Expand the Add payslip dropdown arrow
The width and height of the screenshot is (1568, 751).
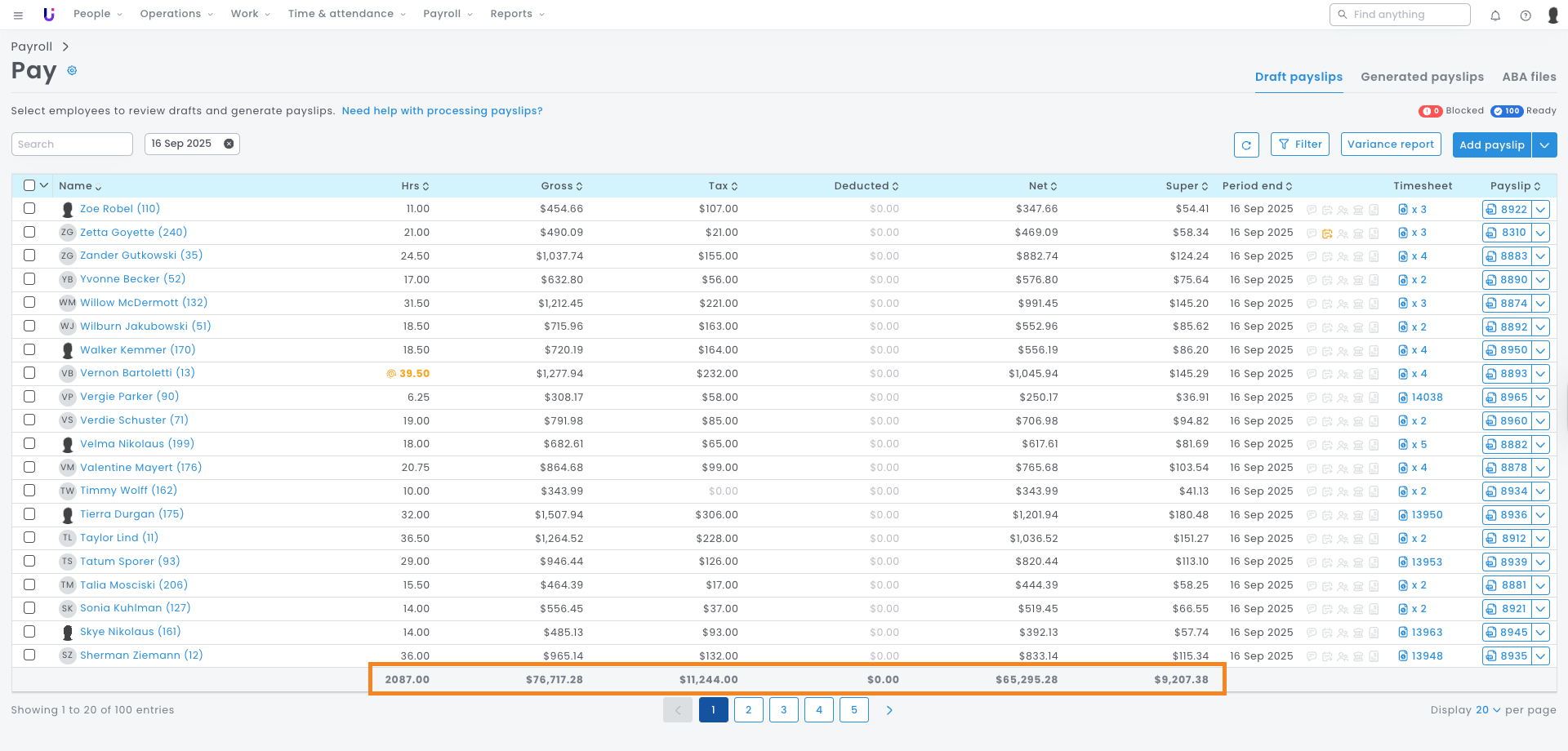pos(1544,144)
